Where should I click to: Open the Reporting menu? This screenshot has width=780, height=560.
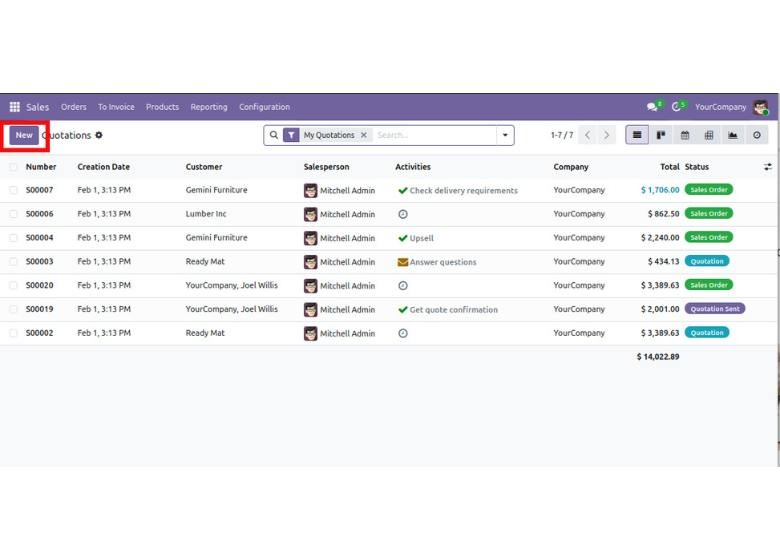209,107
